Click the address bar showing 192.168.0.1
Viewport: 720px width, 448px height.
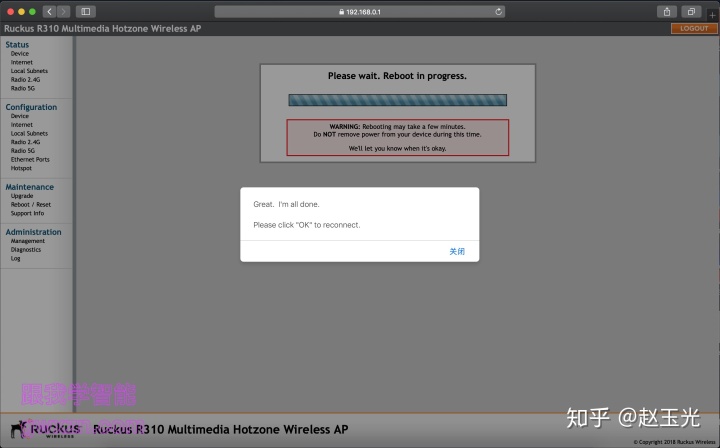[360, 12]
